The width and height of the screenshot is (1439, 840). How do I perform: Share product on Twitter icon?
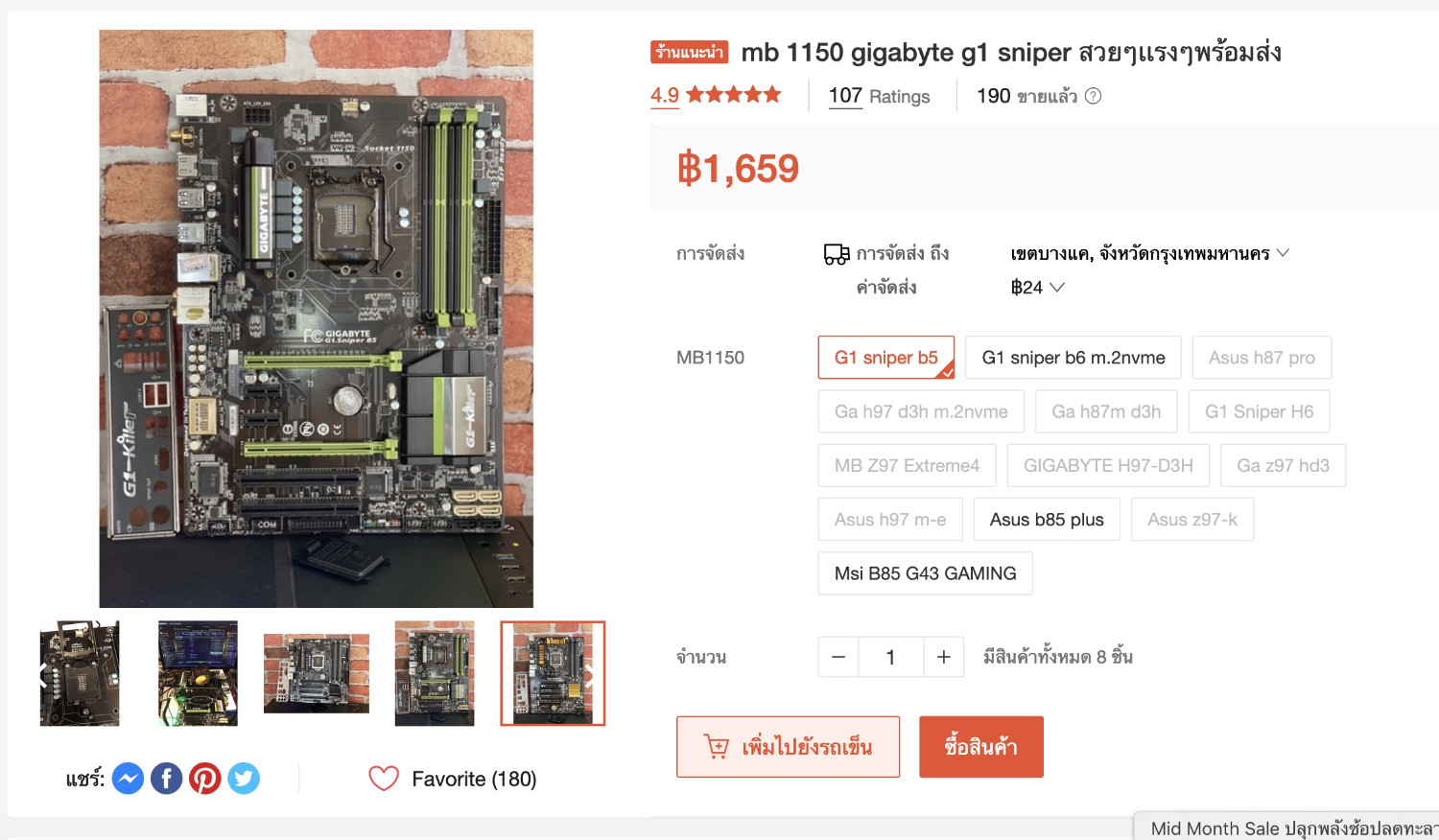point(243,779)
